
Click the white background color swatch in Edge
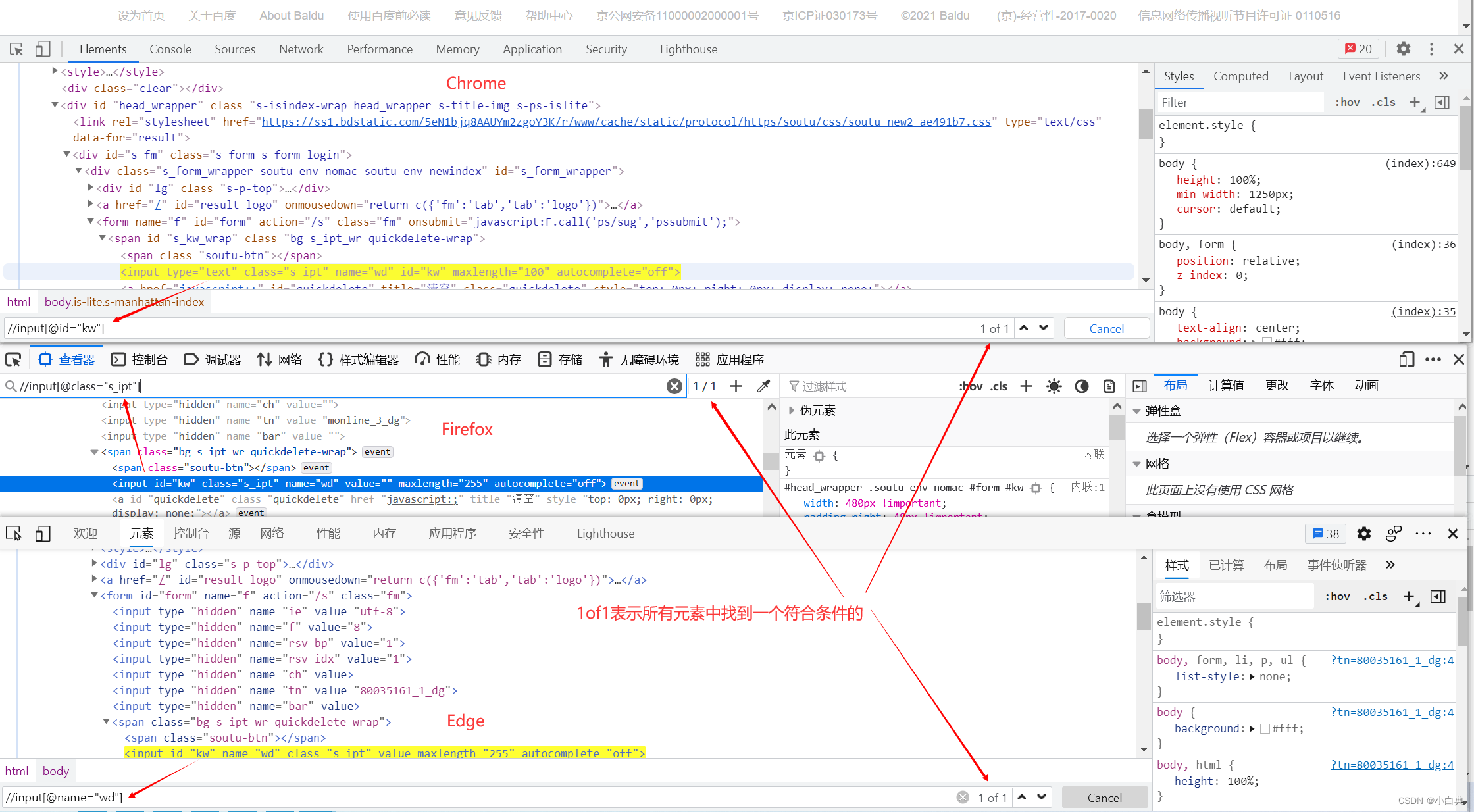1264,728
